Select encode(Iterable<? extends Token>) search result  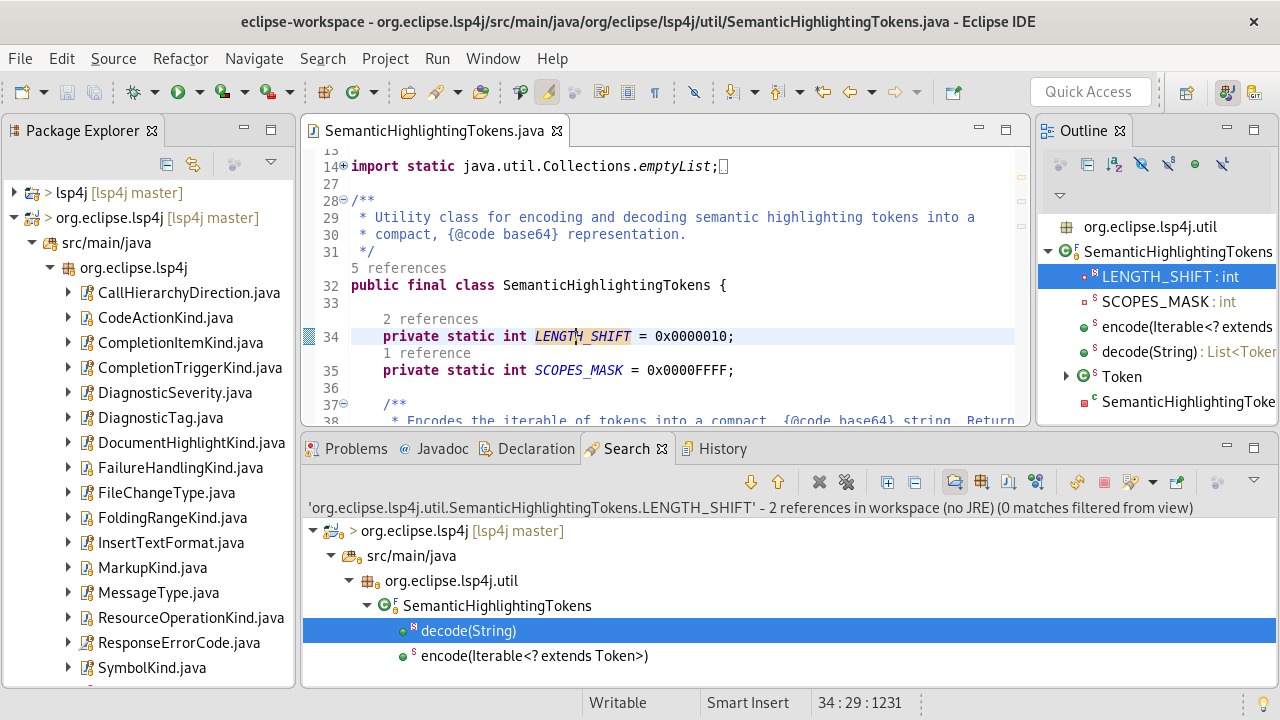click(534, 656)
